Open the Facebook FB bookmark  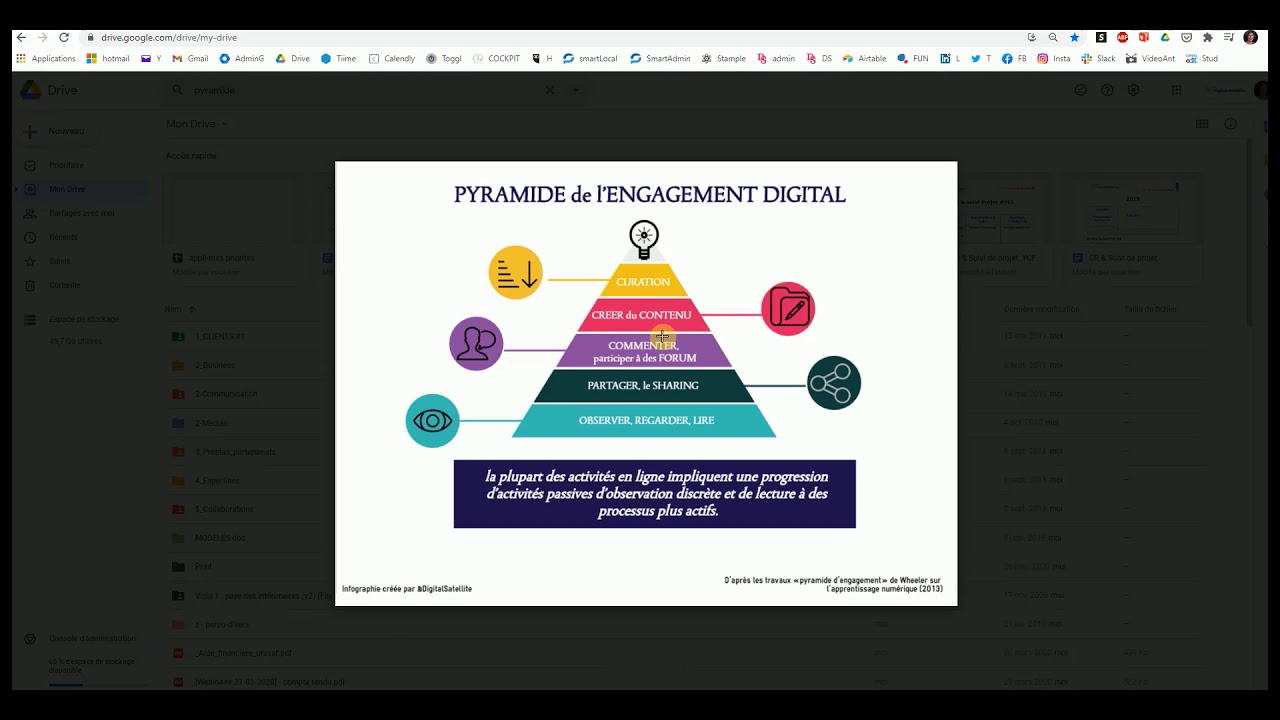tap(1014, 59)
